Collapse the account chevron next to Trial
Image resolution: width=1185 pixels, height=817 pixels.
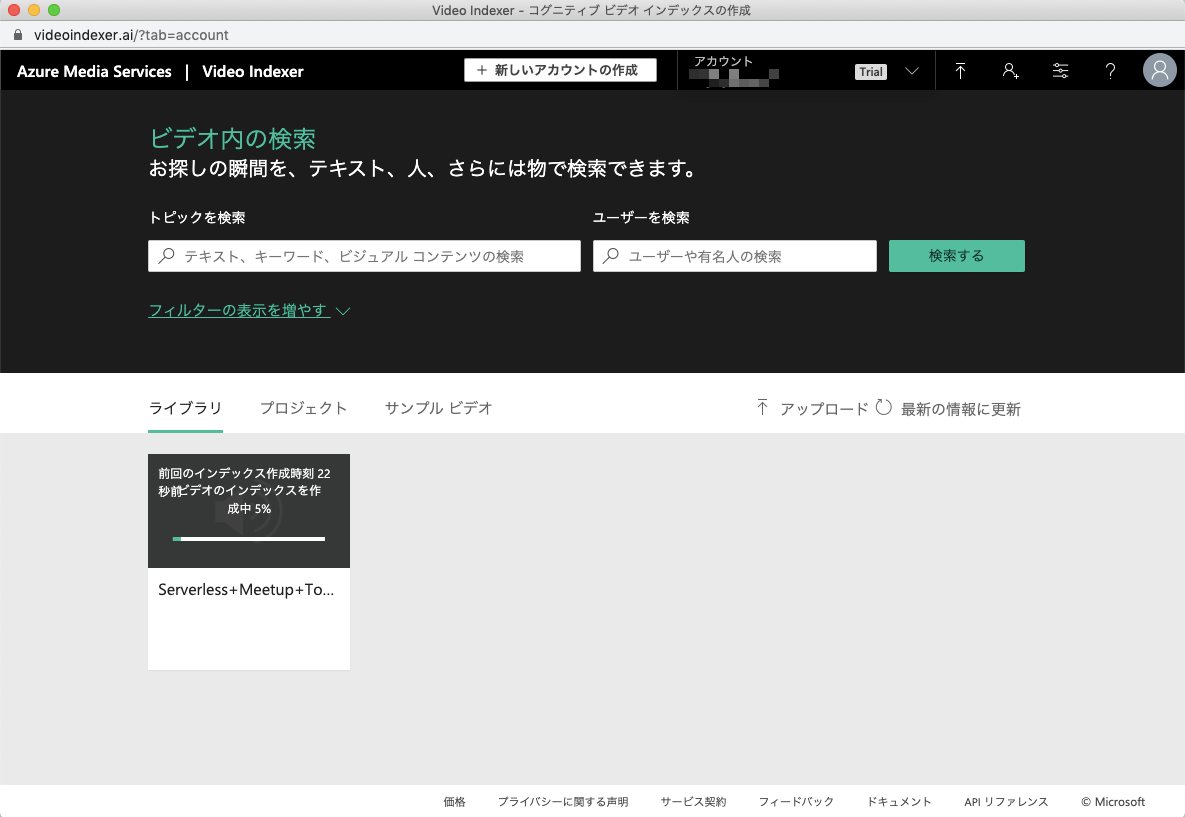coord(911,71)
